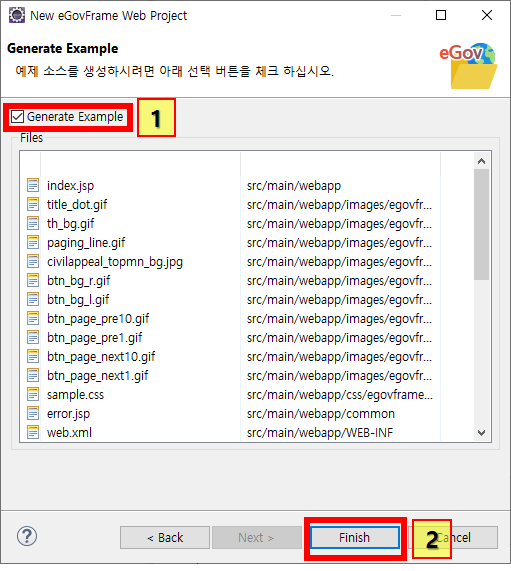Click the src/main/webapp/common path cell

[x=321, y=414]
